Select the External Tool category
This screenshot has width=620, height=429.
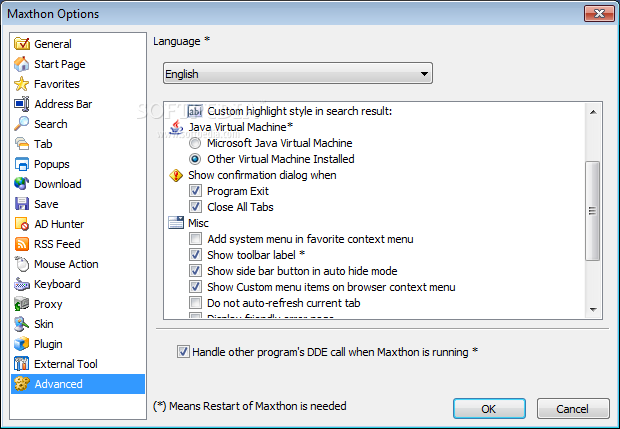66,364
